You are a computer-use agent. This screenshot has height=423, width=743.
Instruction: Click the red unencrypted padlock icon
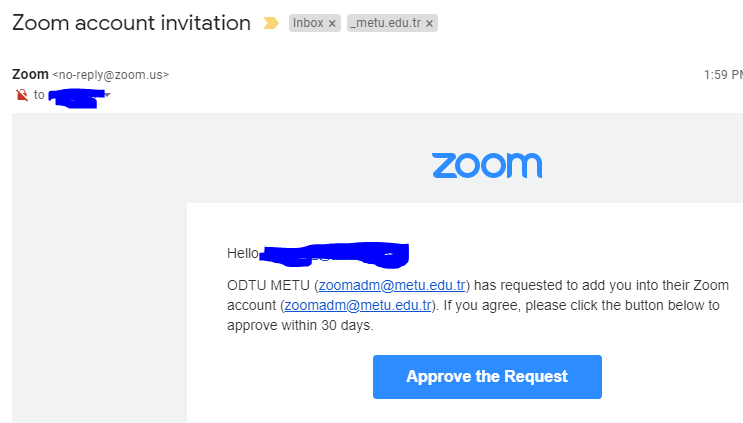pyautogui.click(x=22, y=95)
